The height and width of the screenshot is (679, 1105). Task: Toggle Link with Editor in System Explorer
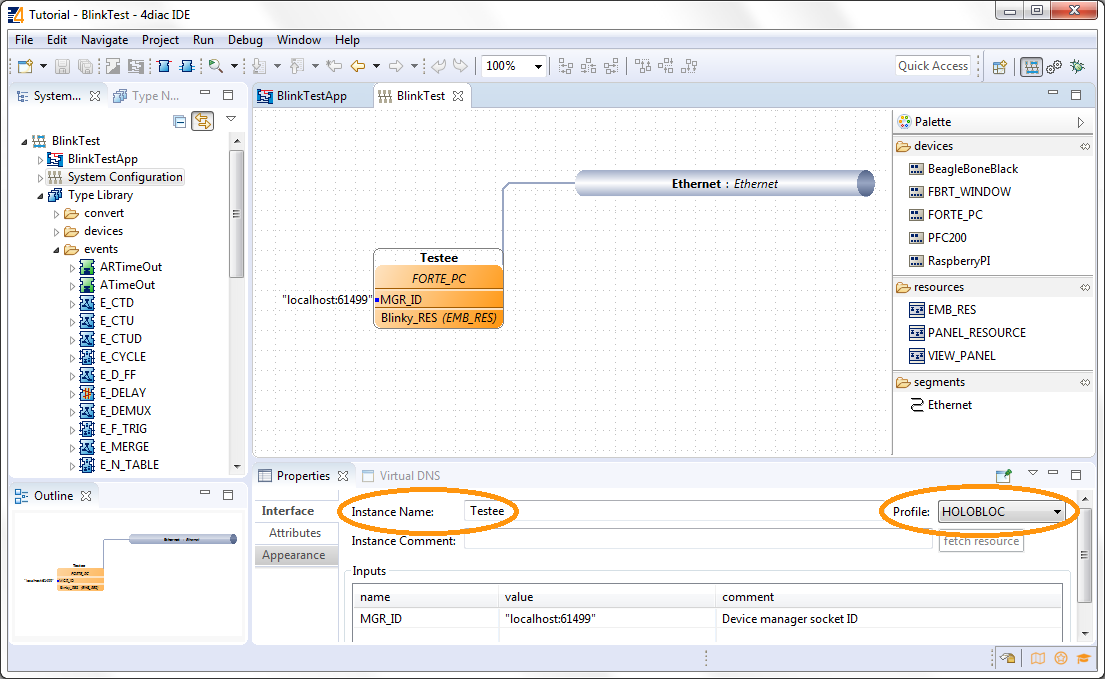point(203,121)
